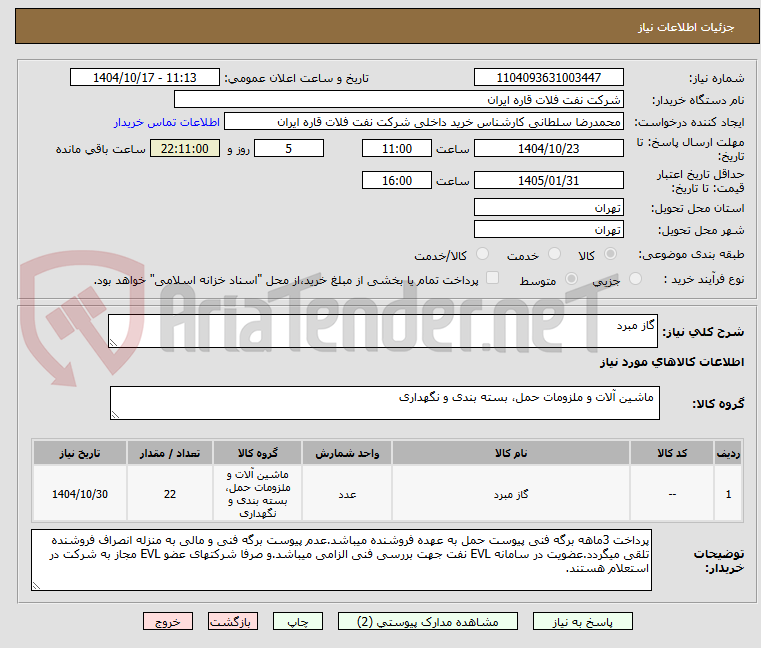Click the remaining time field 22:11:00
Image resolution: width=761 pixels, height=648 pixels.
(184, 149)
